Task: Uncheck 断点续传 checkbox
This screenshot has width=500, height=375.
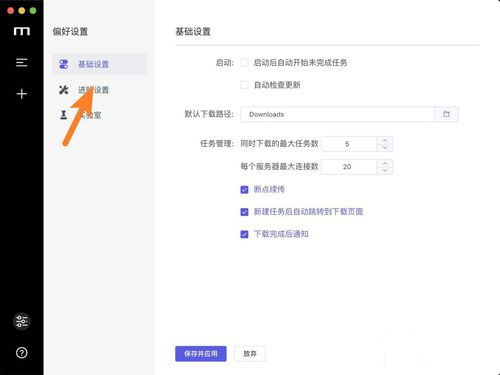Action: [x=244, y=190]
